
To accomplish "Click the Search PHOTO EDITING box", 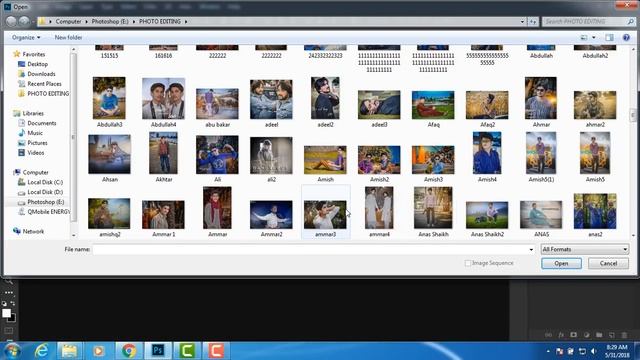I will pyautogui.click(x=588, y=21).
